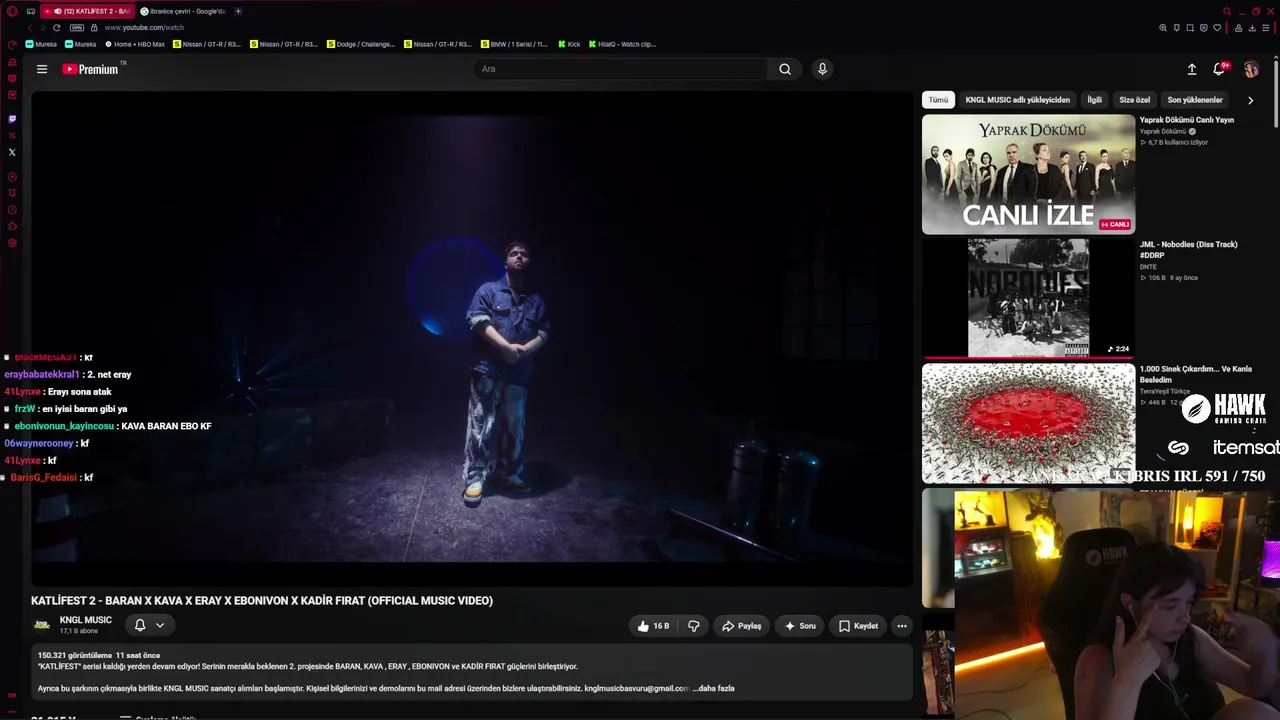Viewport: 1280px width, 720px height.
Task: Open the 'Kick' bookmark
Action: point(569,44)
